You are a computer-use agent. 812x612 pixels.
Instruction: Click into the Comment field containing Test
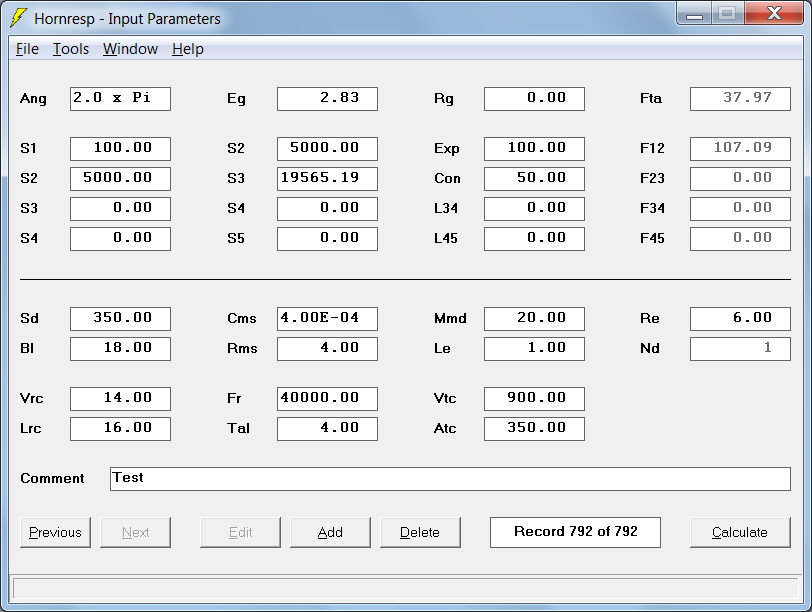[x=450, y=478]
